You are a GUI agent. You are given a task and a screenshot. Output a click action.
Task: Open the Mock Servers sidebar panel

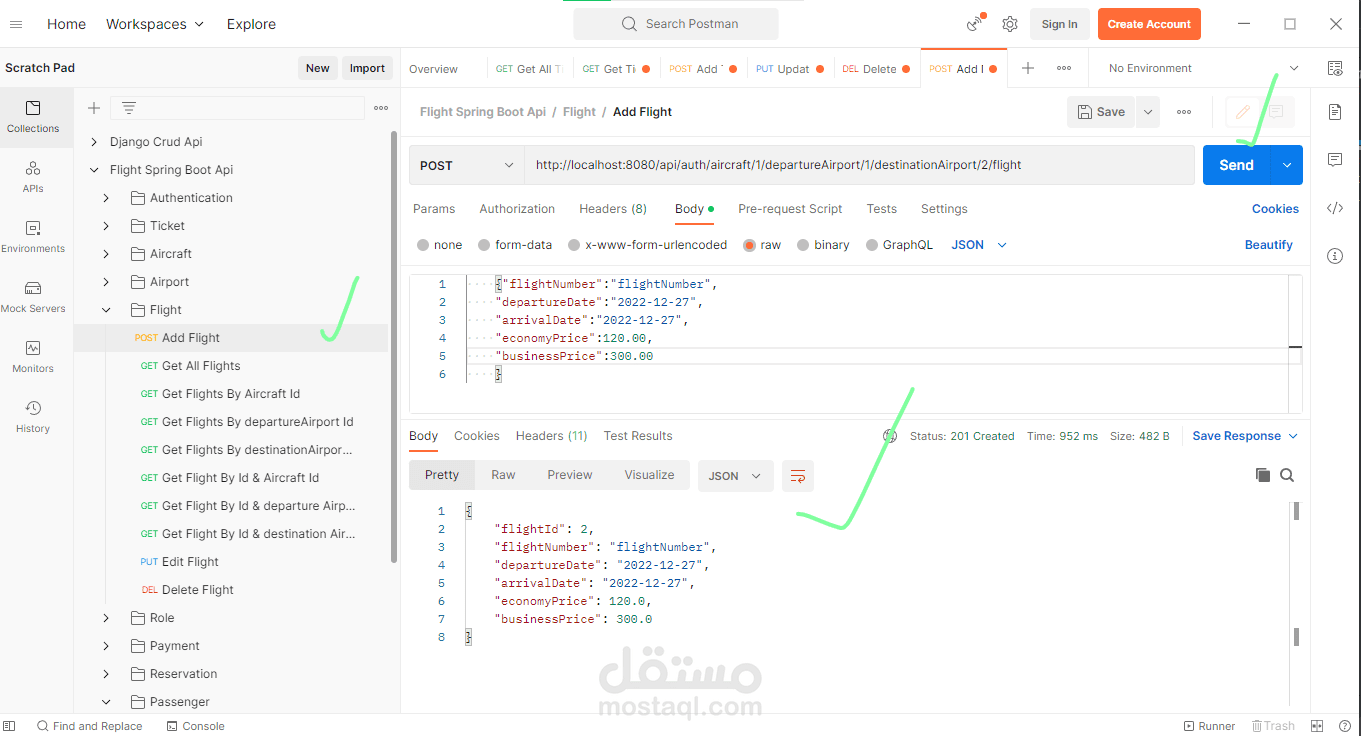point(33,297)
